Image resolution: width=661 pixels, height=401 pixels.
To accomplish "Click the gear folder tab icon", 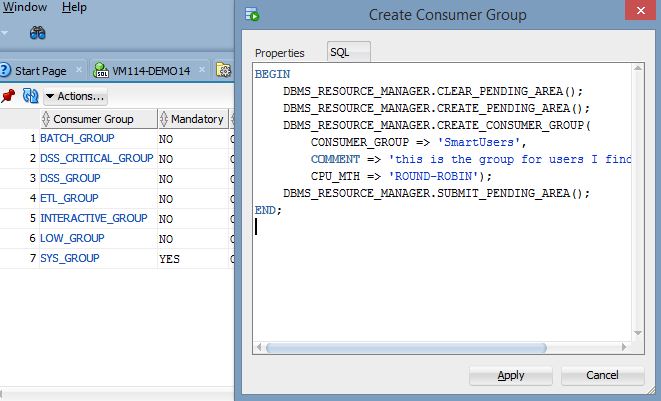I will (x=223, y=70).
